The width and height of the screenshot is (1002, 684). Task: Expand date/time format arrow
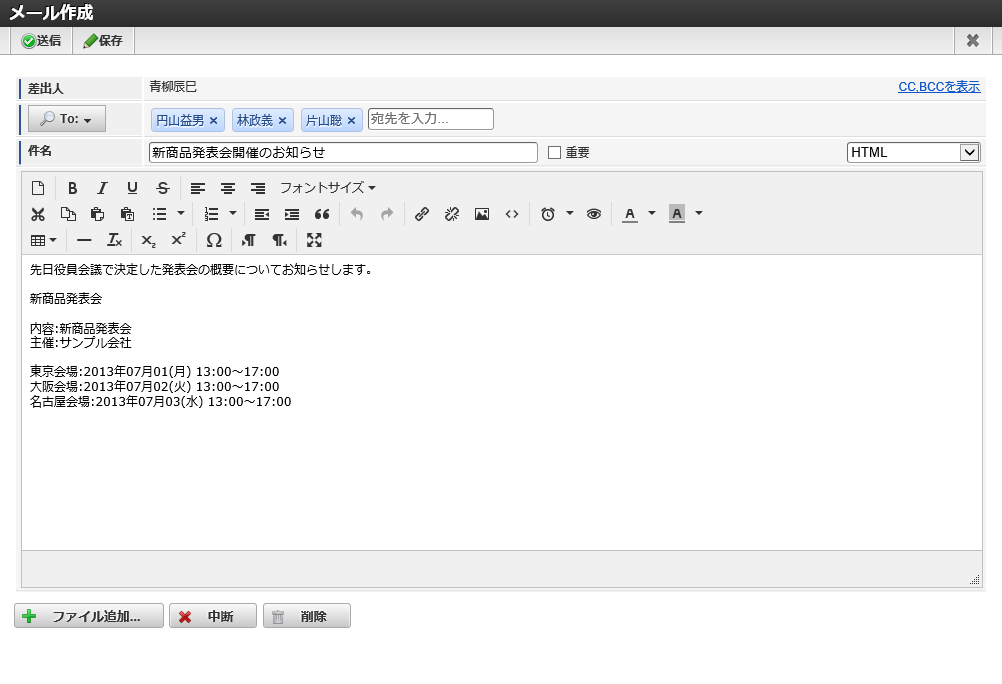[x=569, y=214]
